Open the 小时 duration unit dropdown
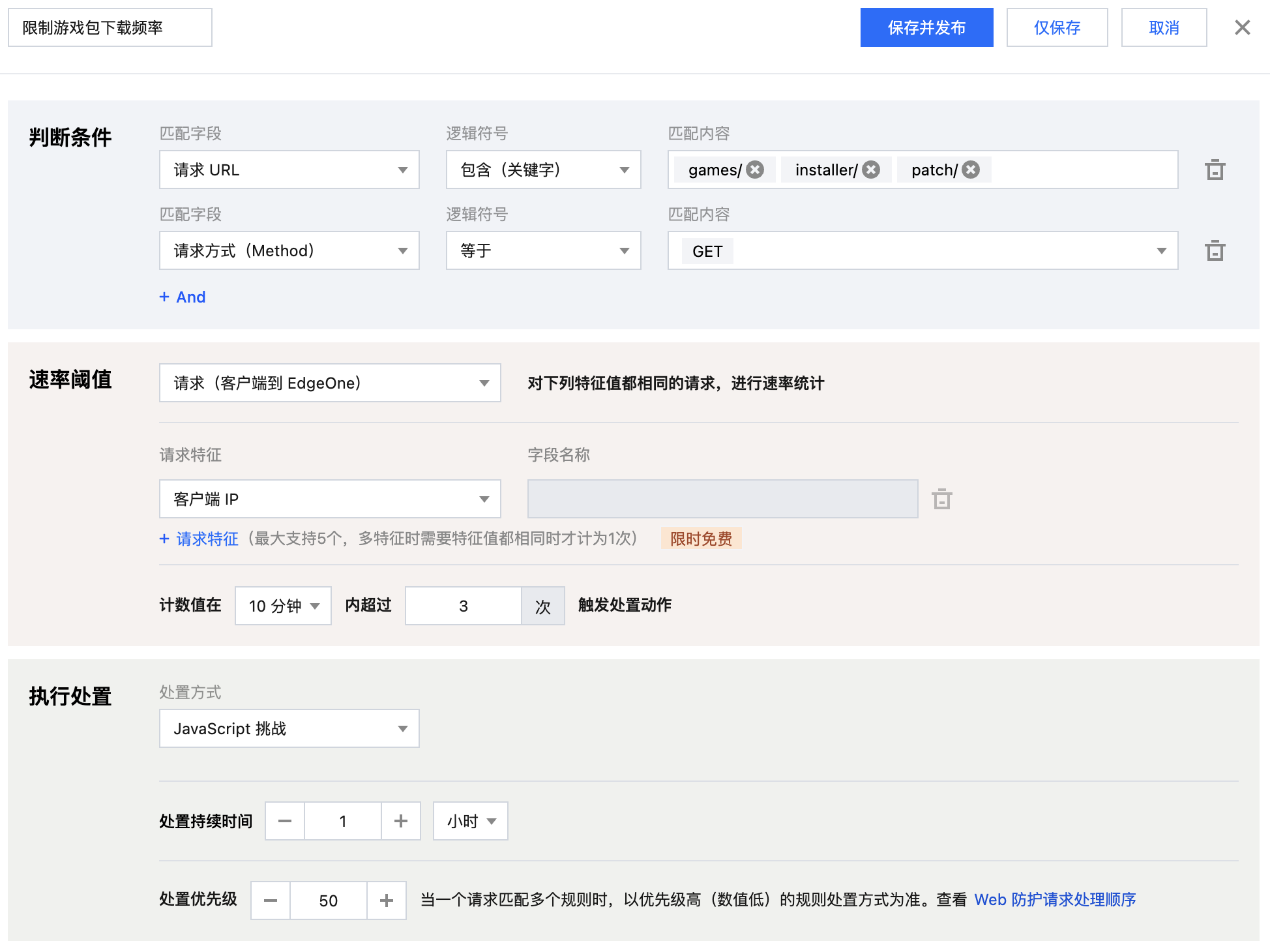 (470, 821)
